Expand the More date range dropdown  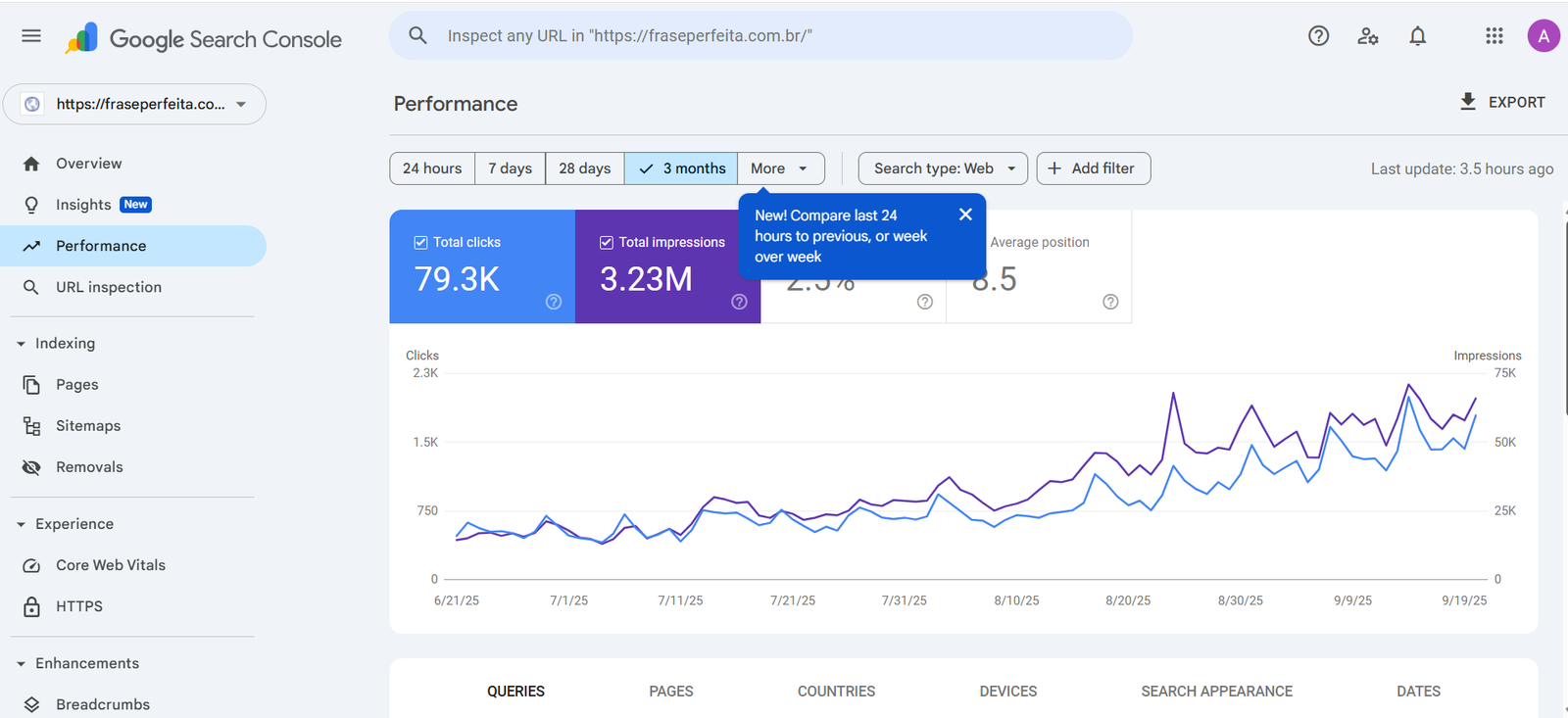(x=780, y=168)
